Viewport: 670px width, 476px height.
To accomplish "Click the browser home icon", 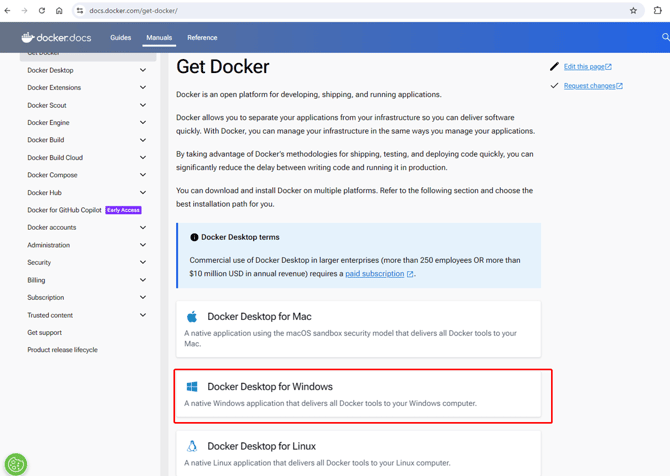I will point(59,11).
